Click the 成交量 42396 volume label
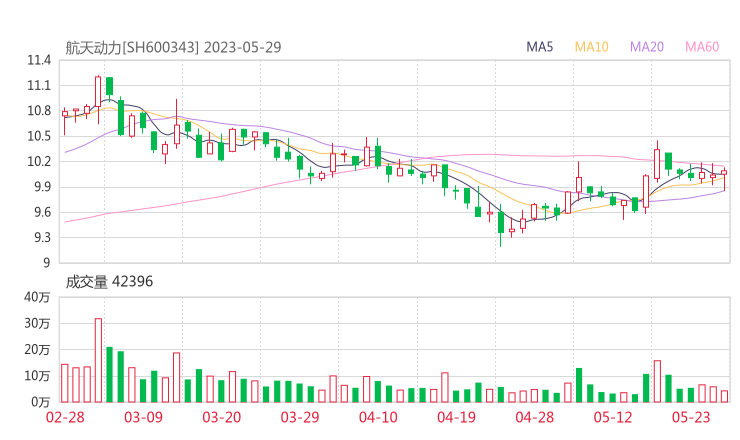Viewport: 740px width, 440px height. point(109,282)
